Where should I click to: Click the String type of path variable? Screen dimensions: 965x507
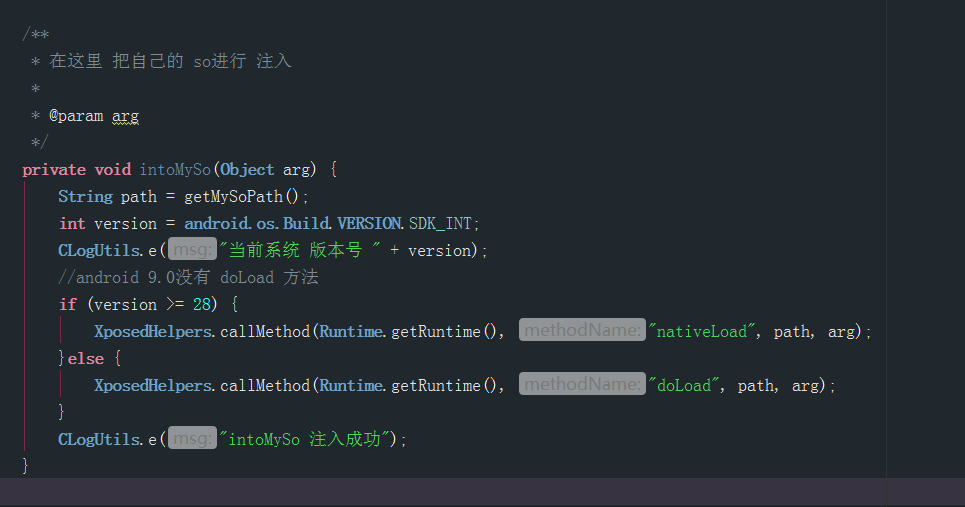[x=85, y=196]
